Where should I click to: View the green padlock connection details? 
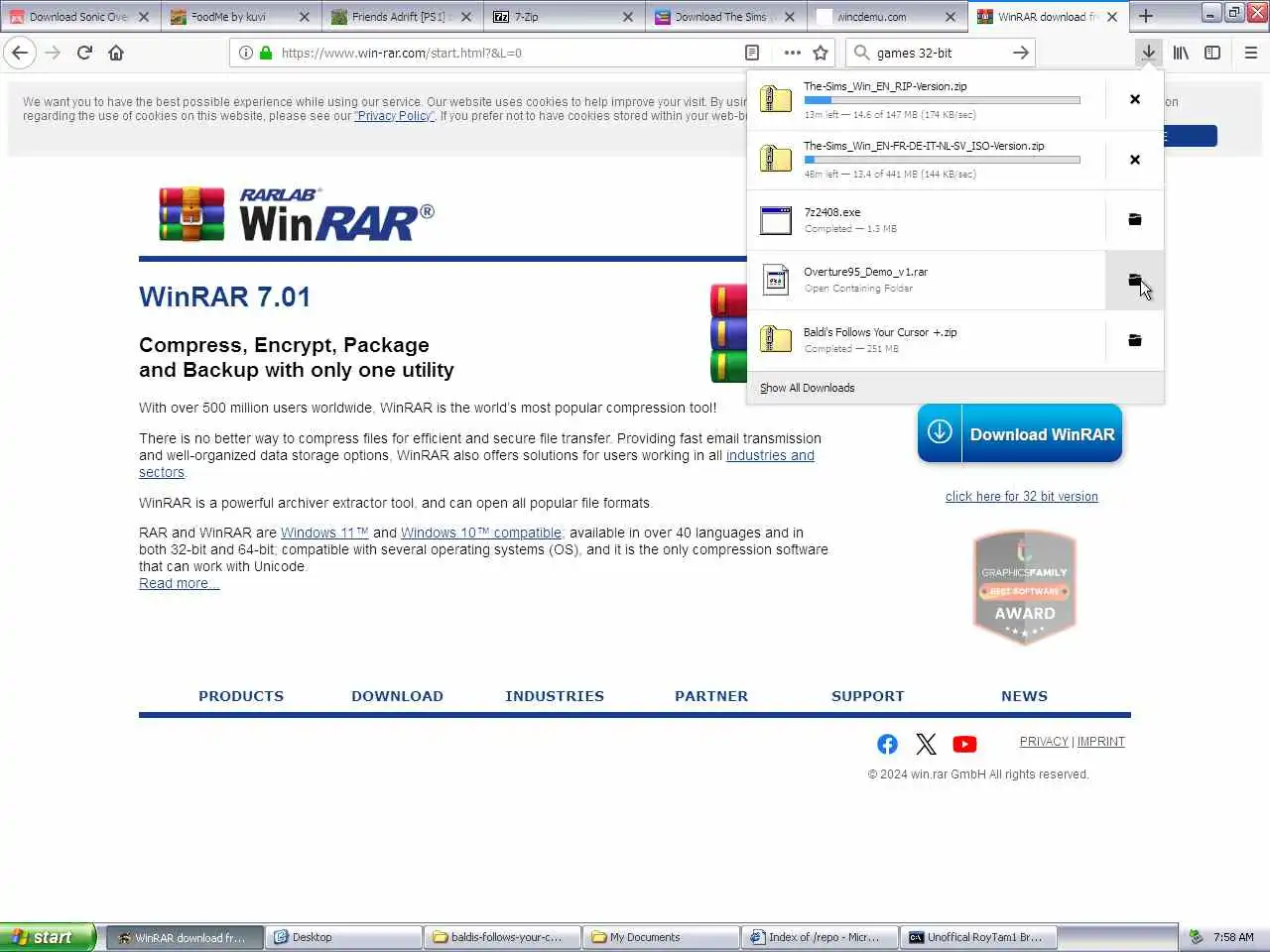266,53
